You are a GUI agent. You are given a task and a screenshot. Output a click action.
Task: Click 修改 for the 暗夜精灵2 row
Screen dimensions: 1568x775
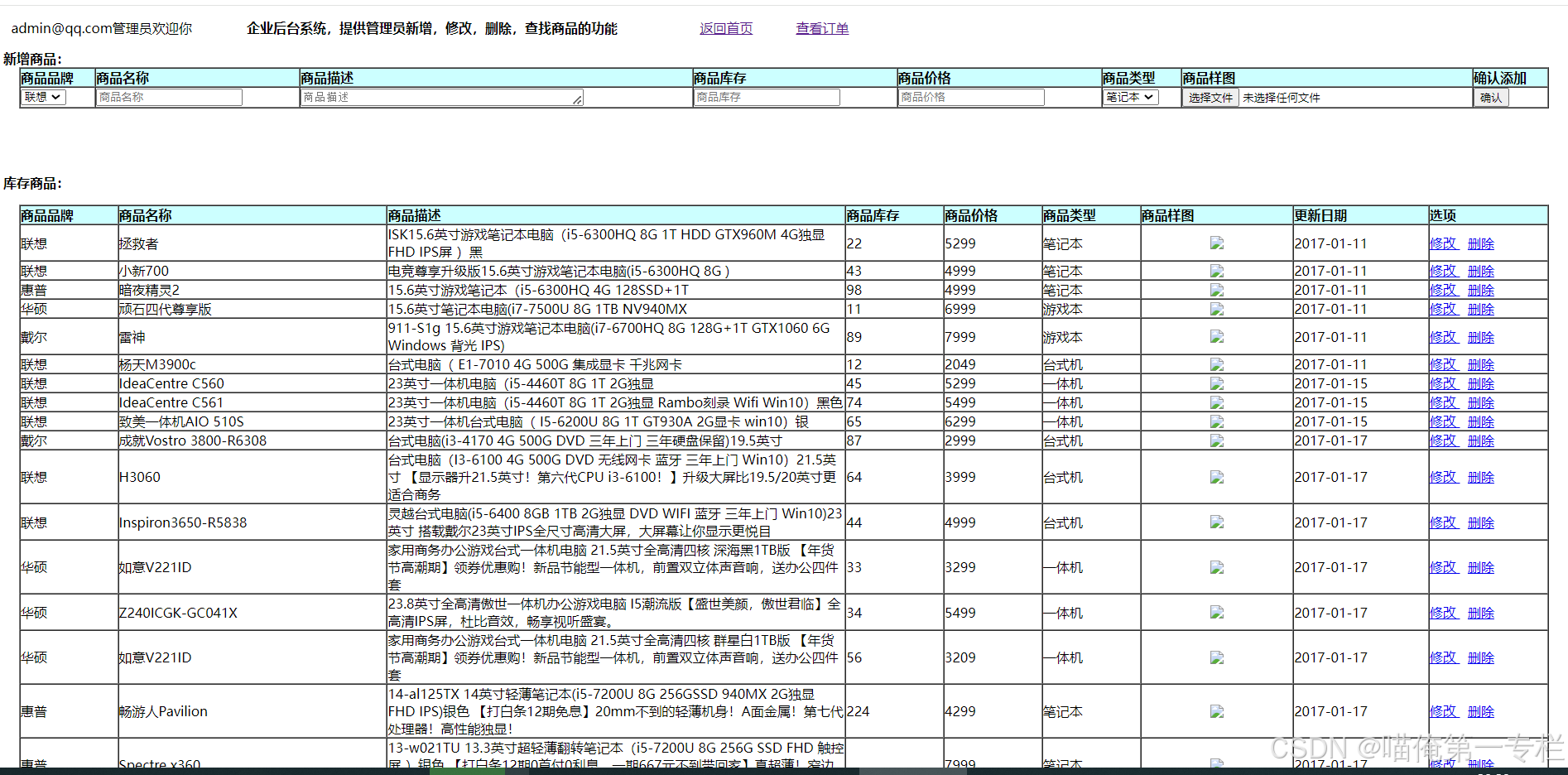pos(1443,290)
